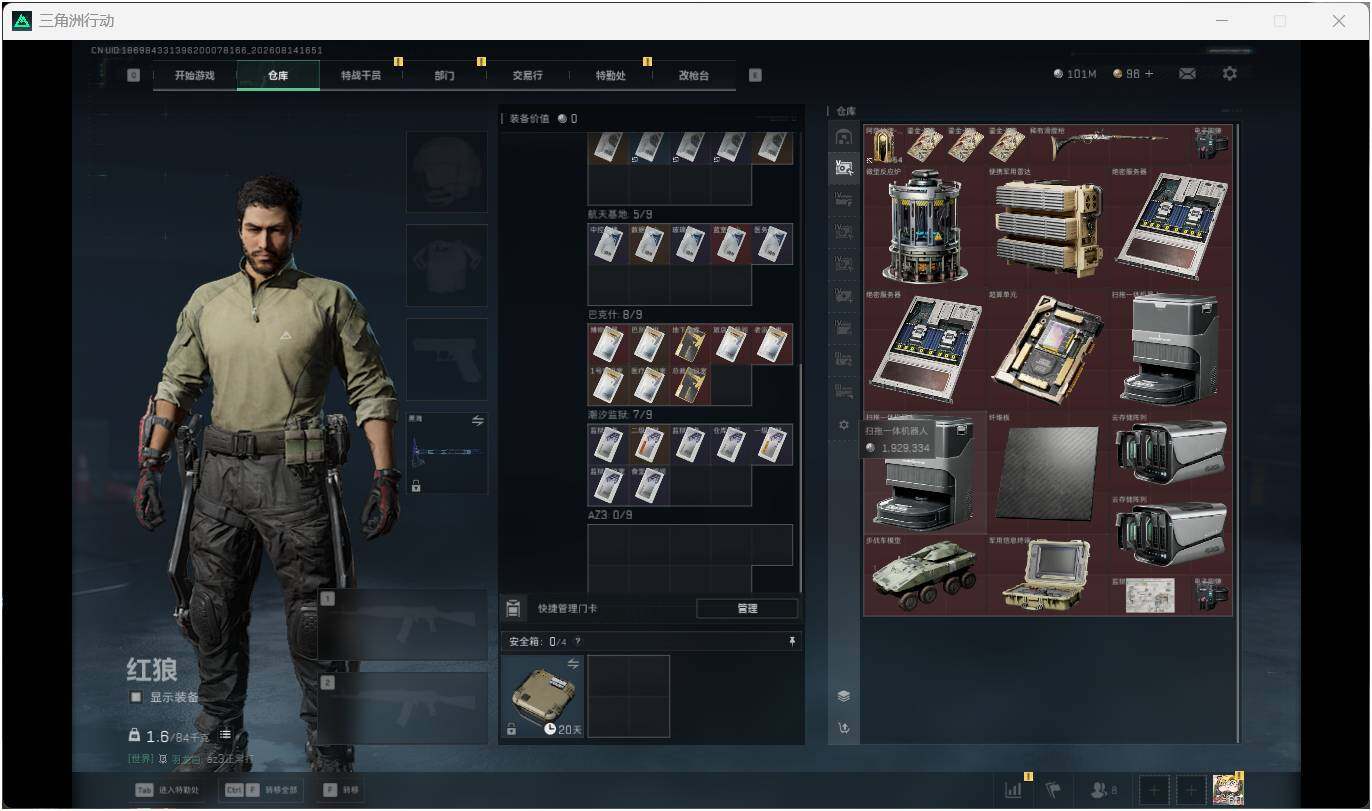
Task: Click the Tab 进入特勤处 shortcut button
Action: 167,790
